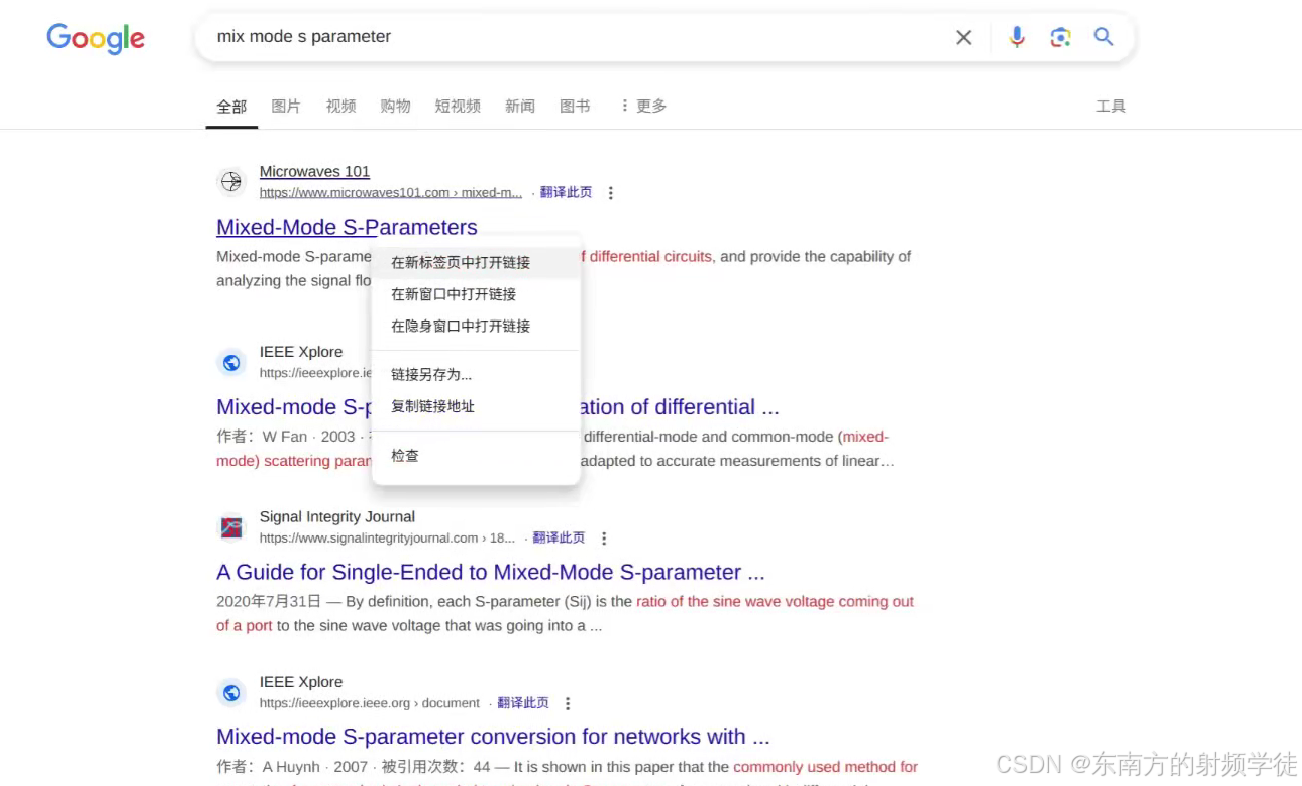Image resolution: width=1302 pixels, height=786 pixels.
Task: Click the Signal Integrity Journal site name
Action: (337, 517)
